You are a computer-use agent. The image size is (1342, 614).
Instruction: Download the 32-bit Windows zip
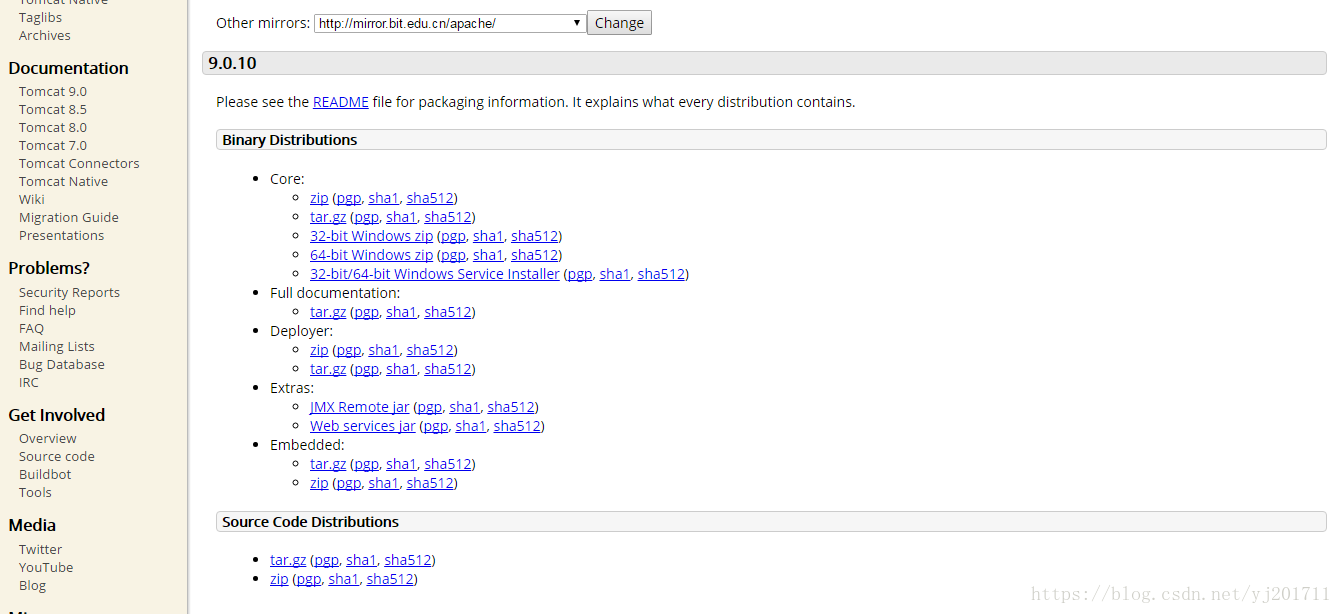(x=372, y=236)
